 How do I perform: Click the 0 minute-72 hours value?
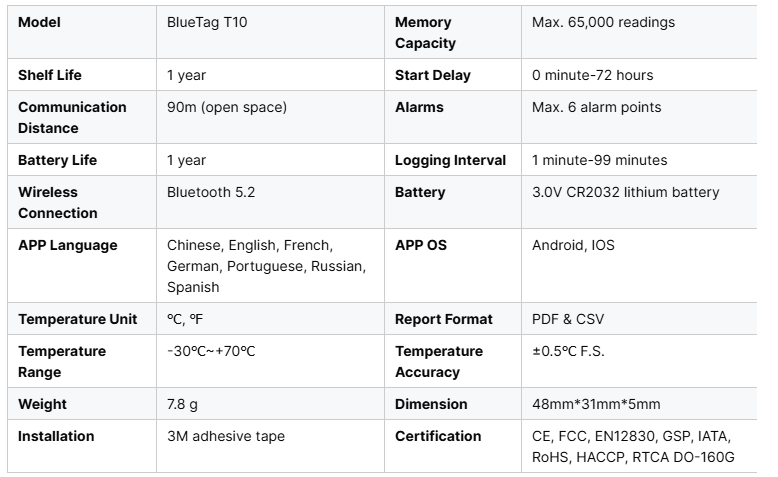click(592, 75)
